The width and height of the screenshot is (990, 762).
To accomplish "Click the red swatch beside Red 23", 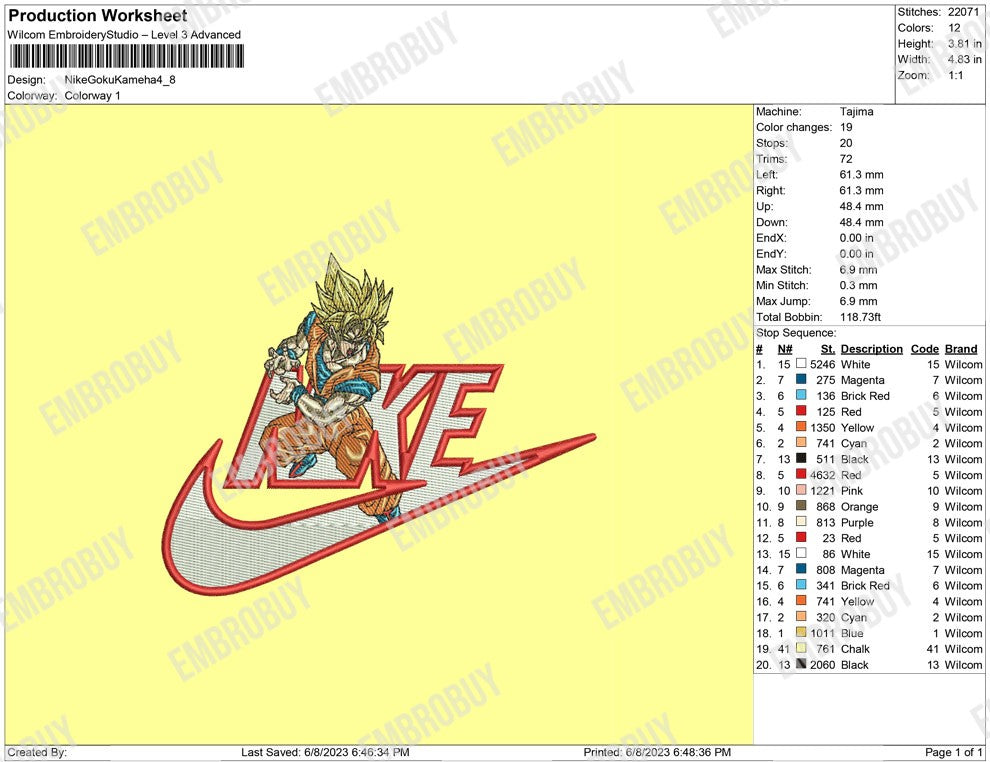I will pos(801,537).
